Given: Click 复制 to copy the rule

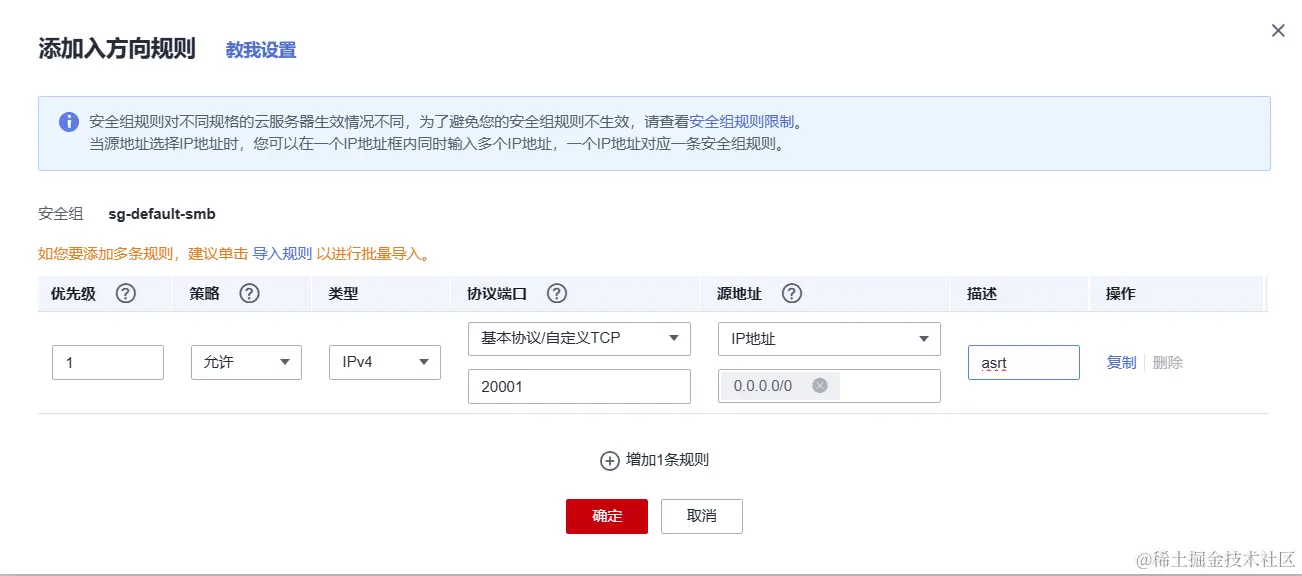Looking at the screenshot, I should pyautogui.click(x=1121, y=363).
